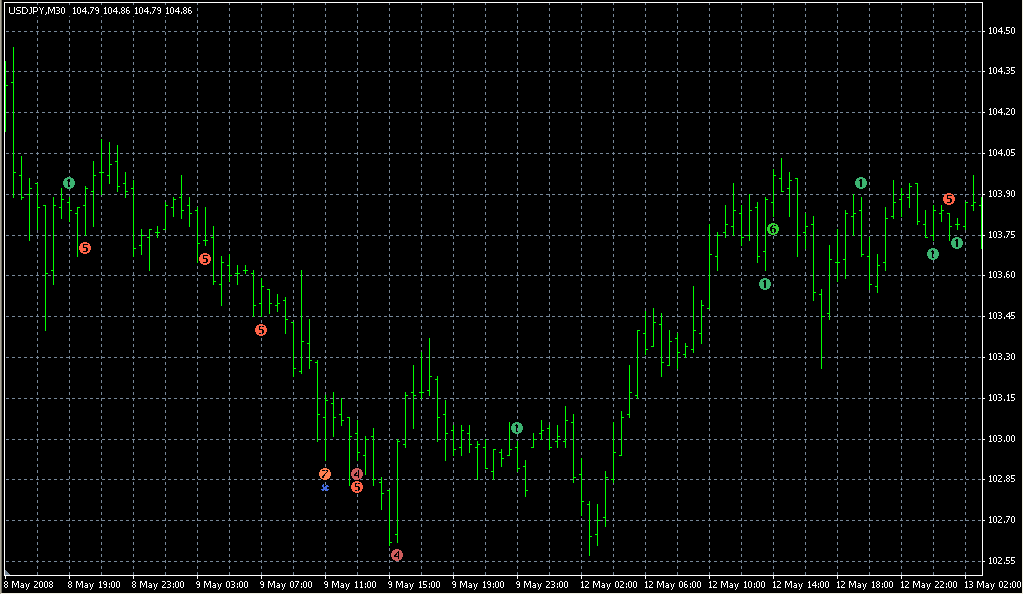Image resolution: width=1024 pixels, height=594 pixels.
Task: Click the 8 May 2008 date label
Action: (29, 585)
